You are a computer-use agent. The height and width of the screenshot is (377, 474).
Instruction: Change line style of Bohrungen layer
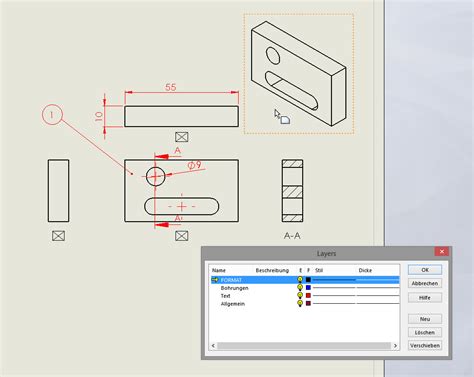pos(334,288)
